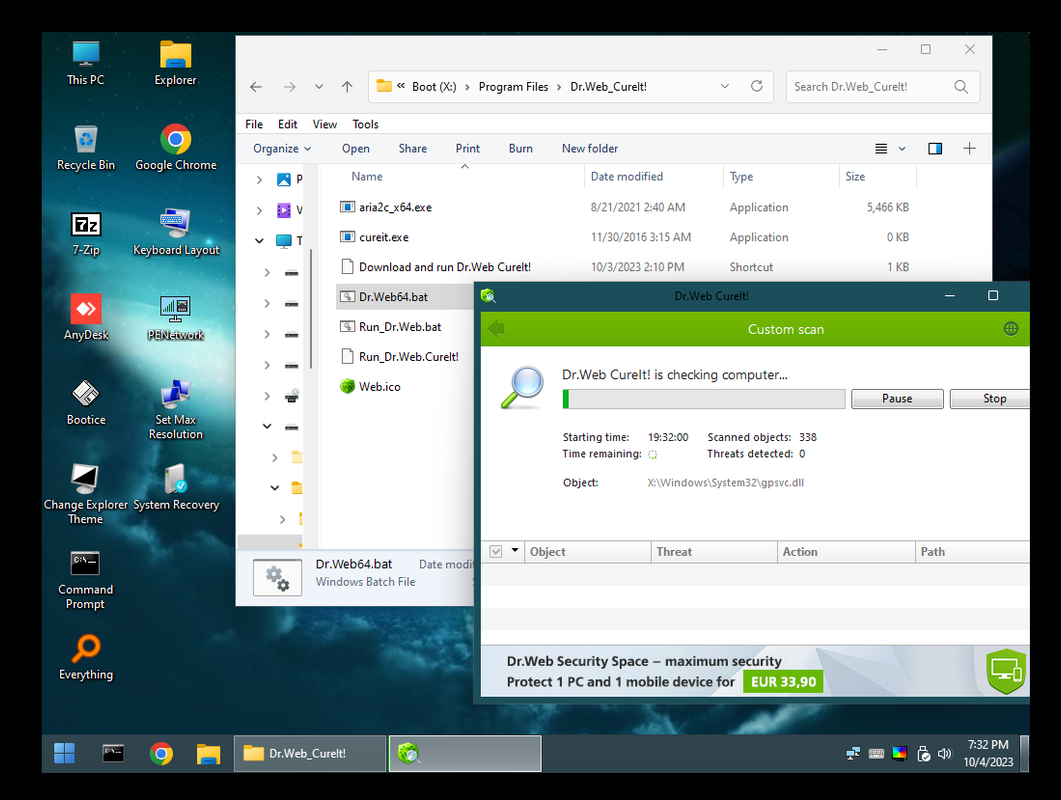The width and height of the screenshot is (1061, 800).
Task: Go up one folder level
Action: click(x=347, y=87)
